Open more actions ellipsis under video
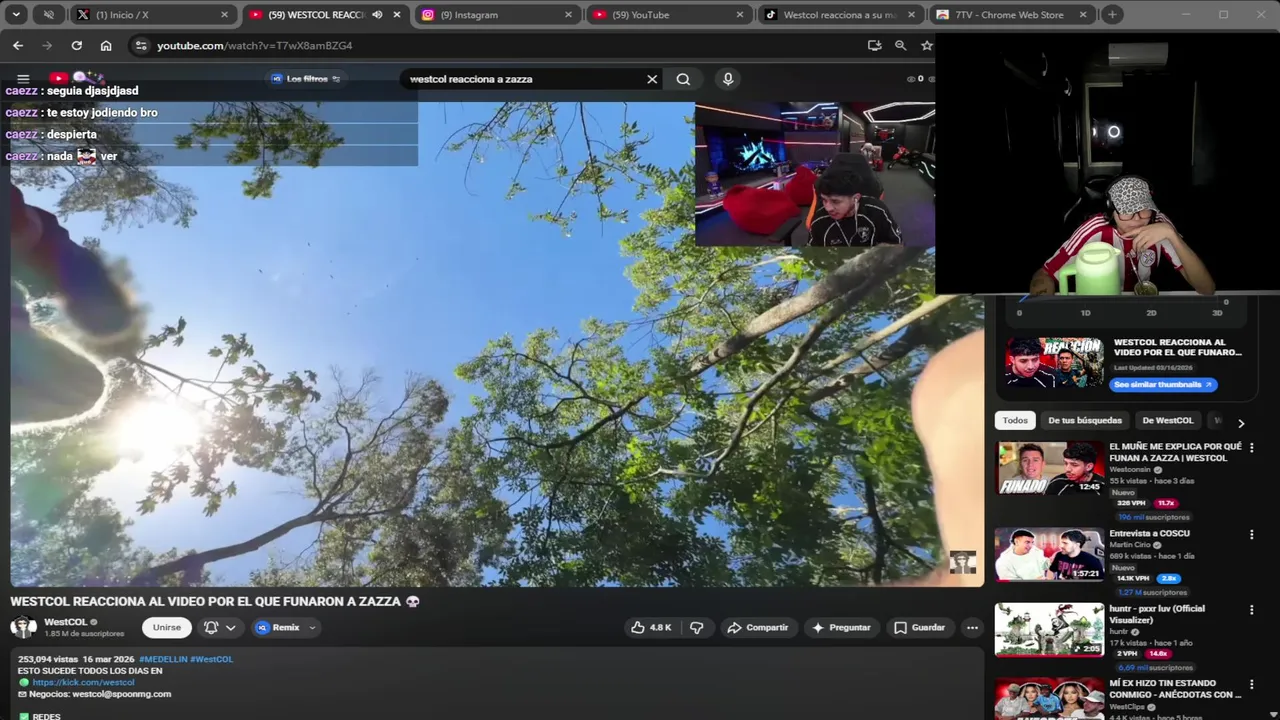This screenshot has width=1280, height=720. 972,627
